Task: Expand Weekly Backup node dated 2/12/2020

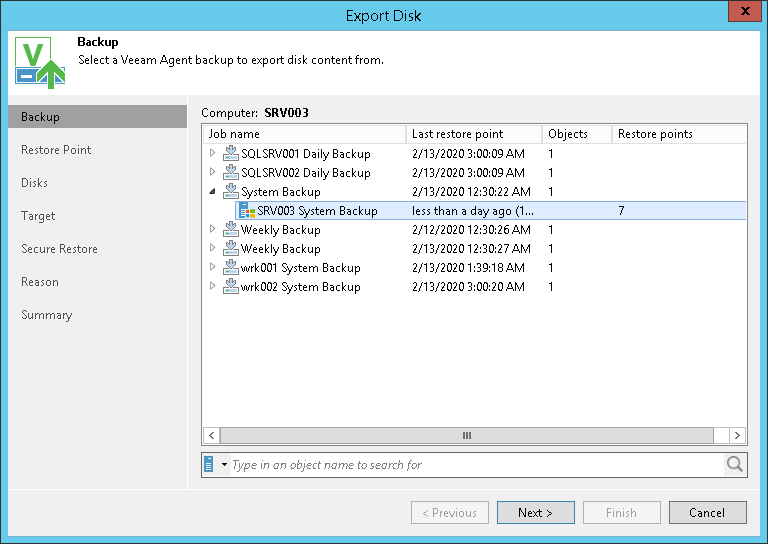Action: (212, 229)
